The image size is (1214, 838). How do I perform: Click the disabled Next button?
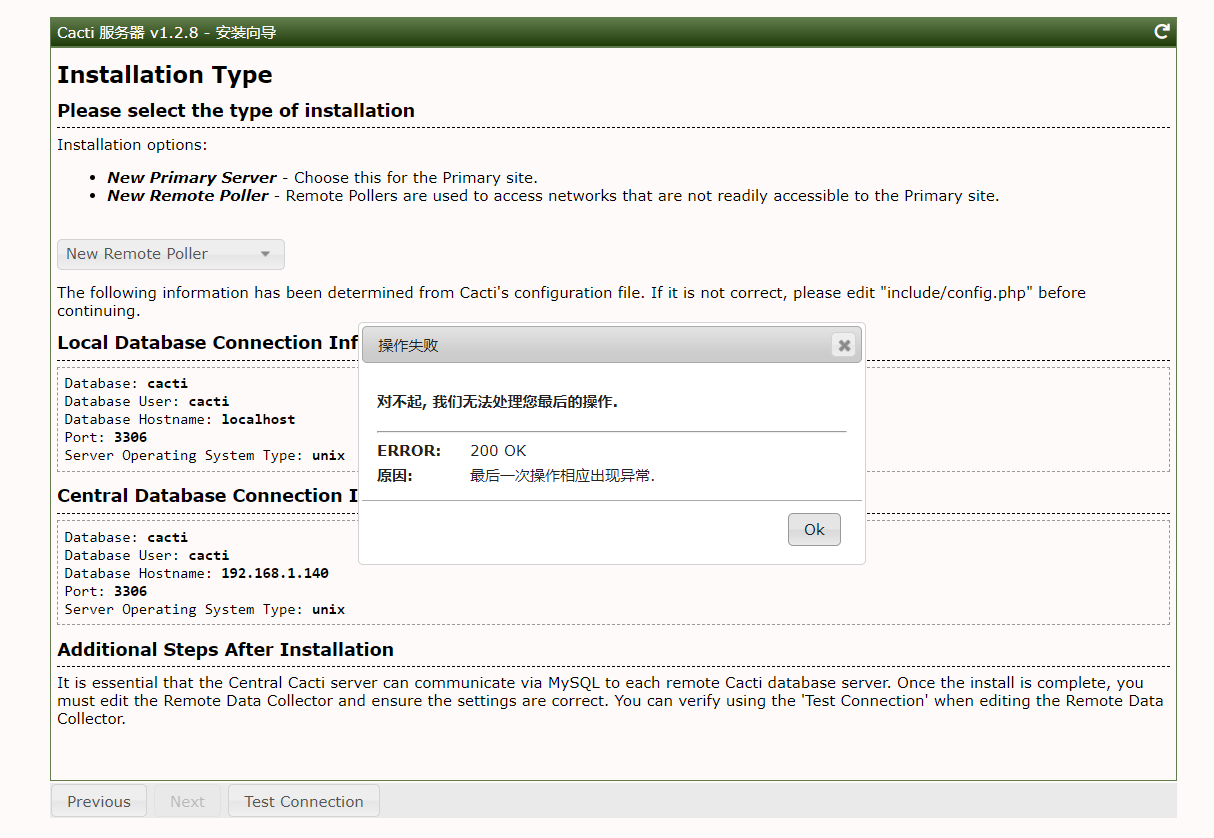187,801
